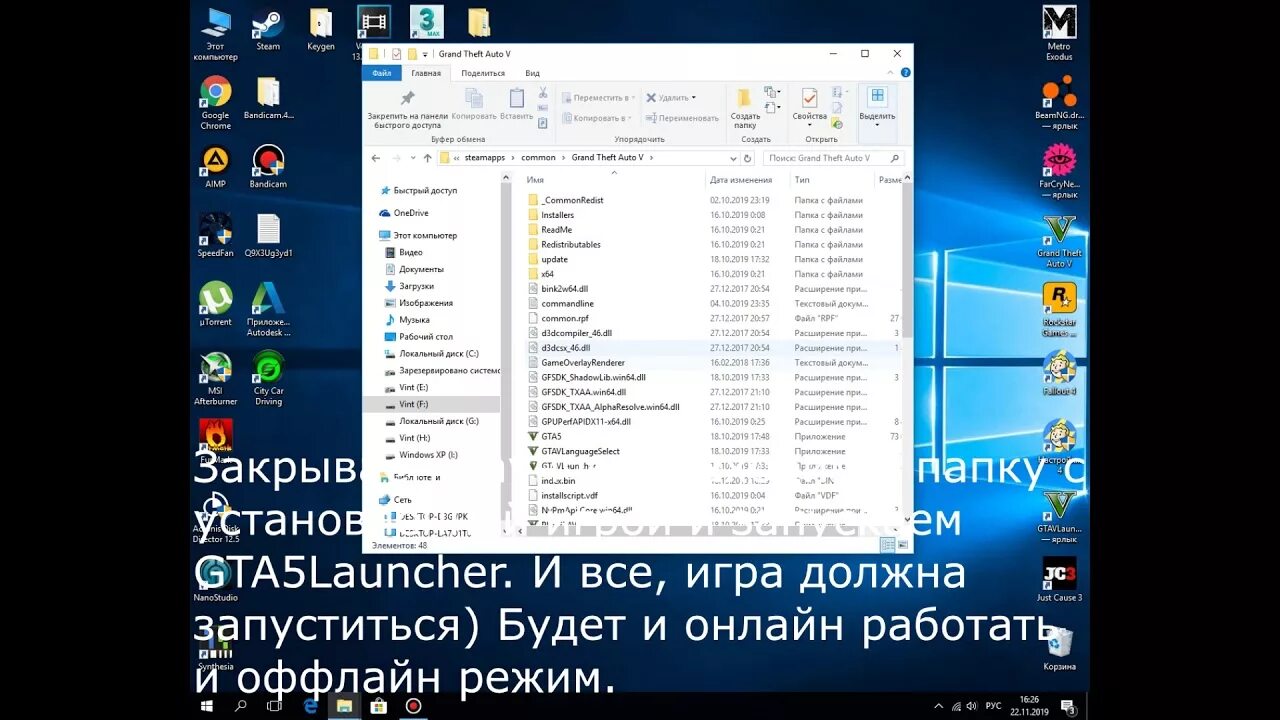Image resolution: width=1280 pixels, height=720 pixels.
Task: Open Grand Theft Auto V desktop shortcut
Action: pos(1059,242)
